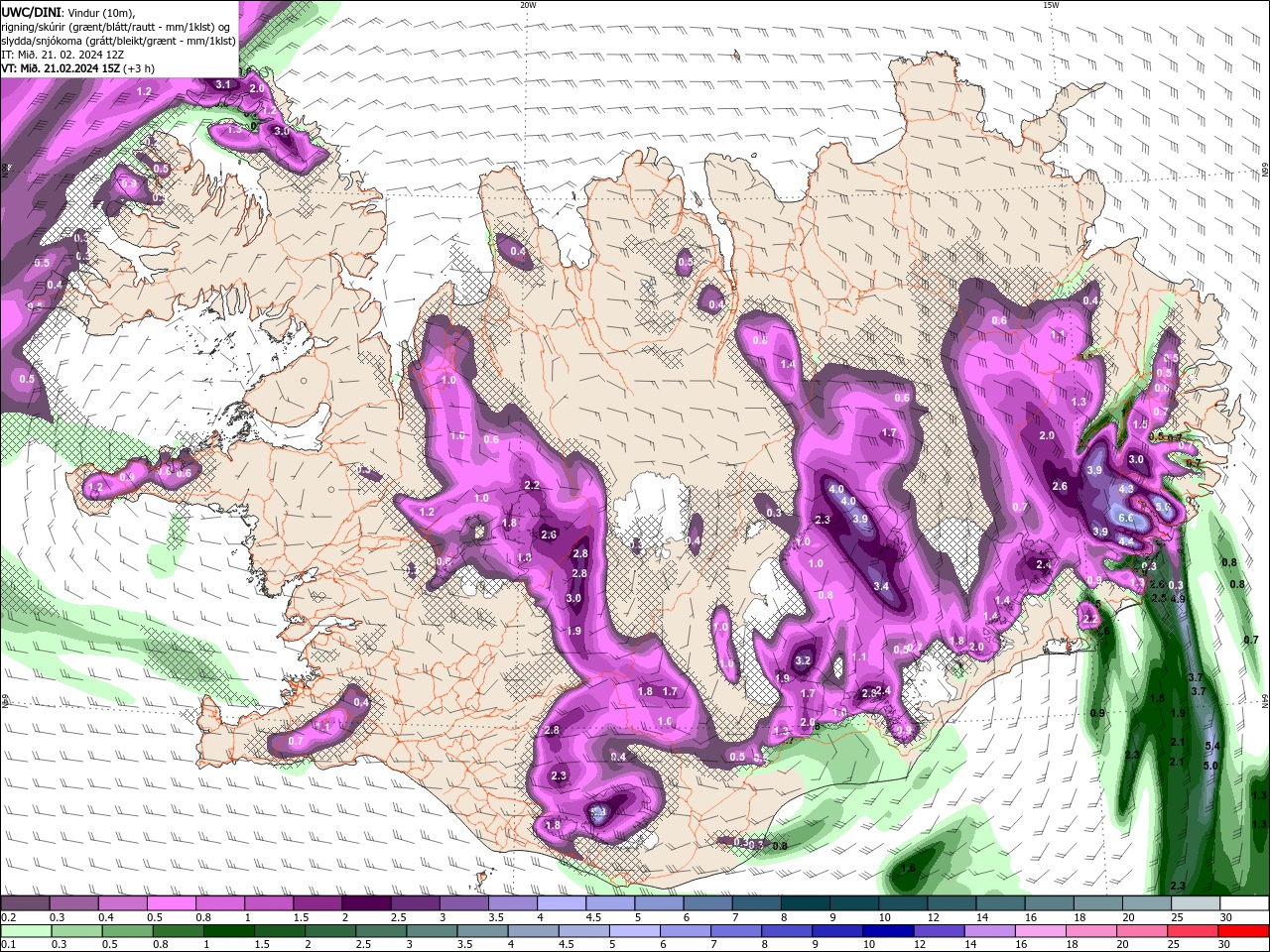Click the '3.2' snow value on the map
This screenshot has height=952, width=1270.
tap(804, 660)
